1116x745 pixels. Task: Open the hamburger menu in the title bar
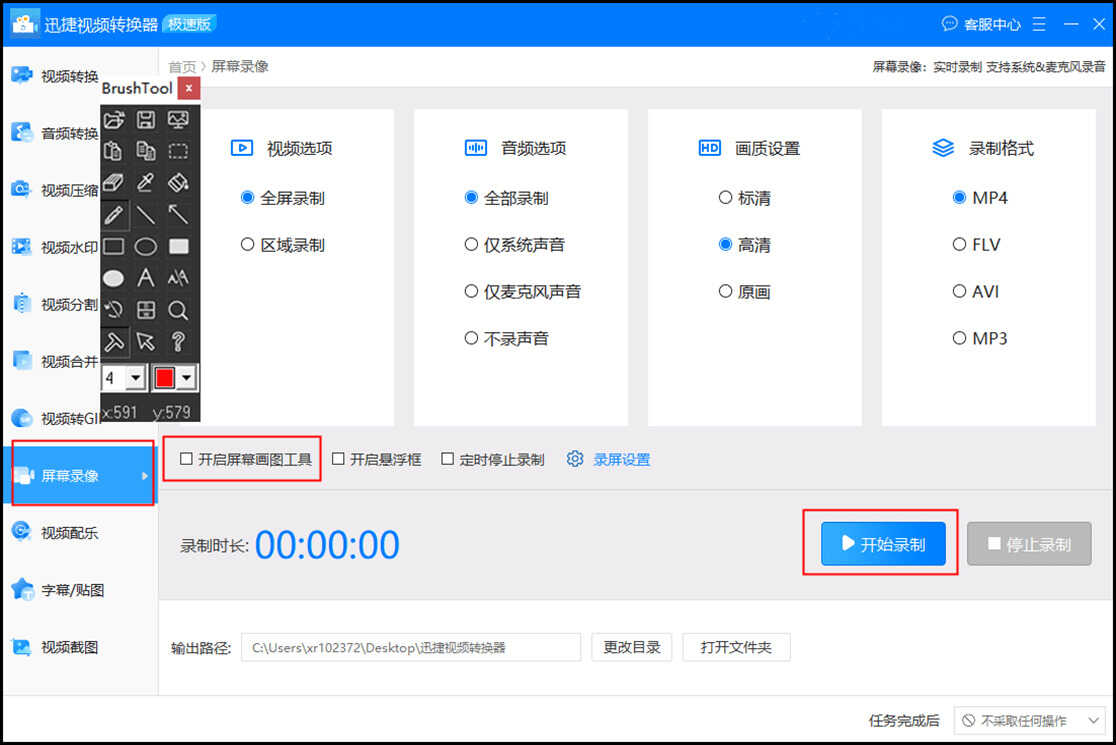click(1039, 23)
